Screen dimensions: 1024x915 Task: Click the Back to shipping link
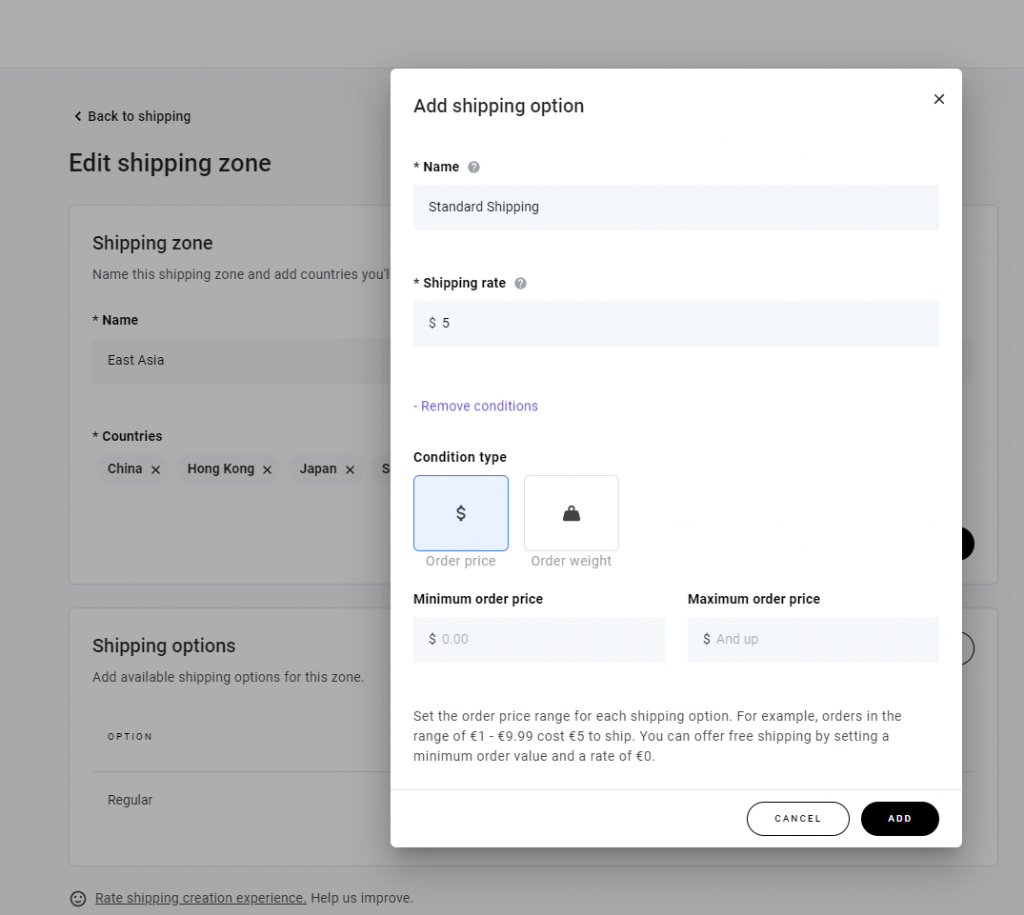[139, 116]
